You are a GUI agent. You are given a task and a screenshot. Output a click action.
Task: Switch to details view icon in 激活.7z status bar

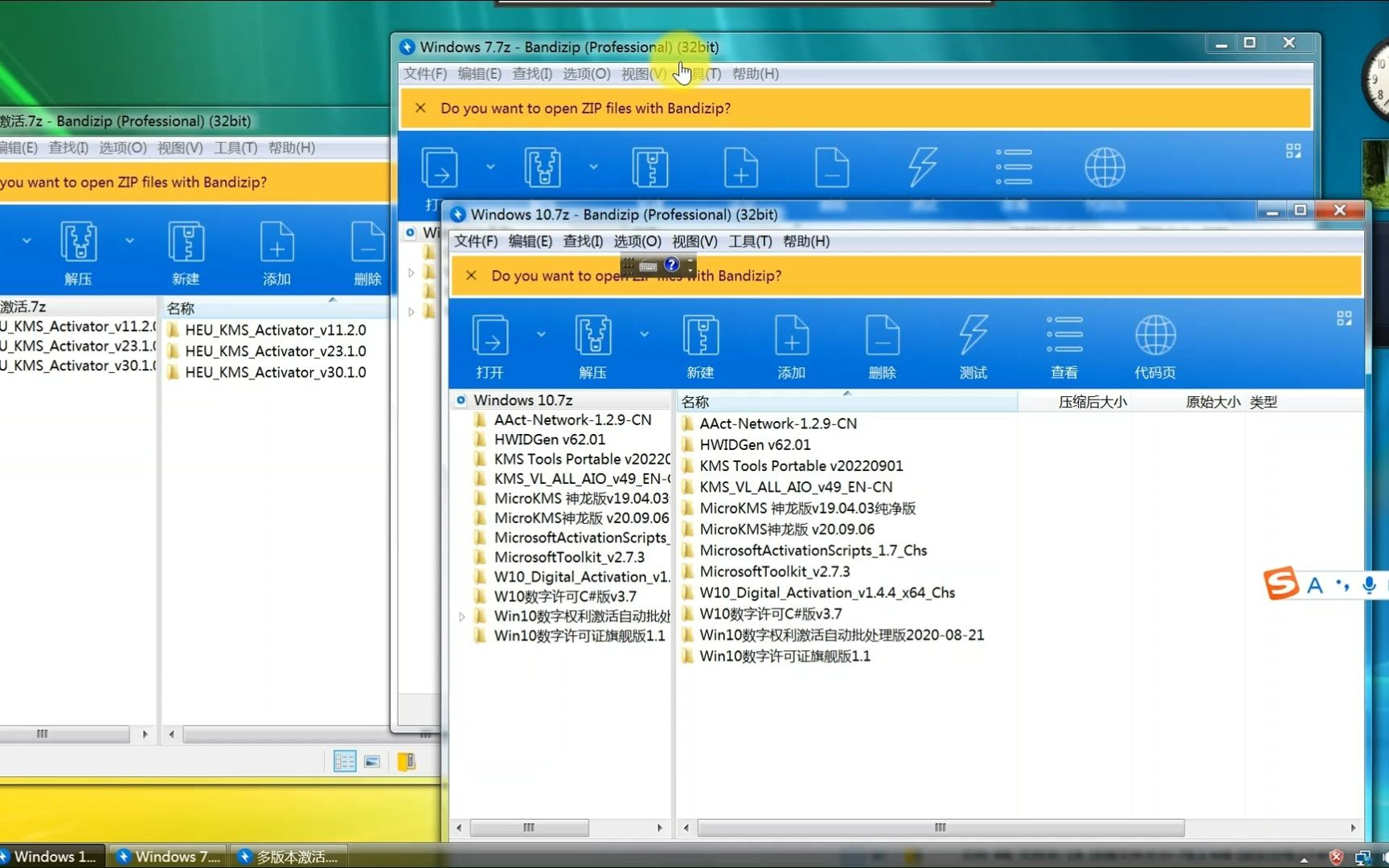(344, 761)
